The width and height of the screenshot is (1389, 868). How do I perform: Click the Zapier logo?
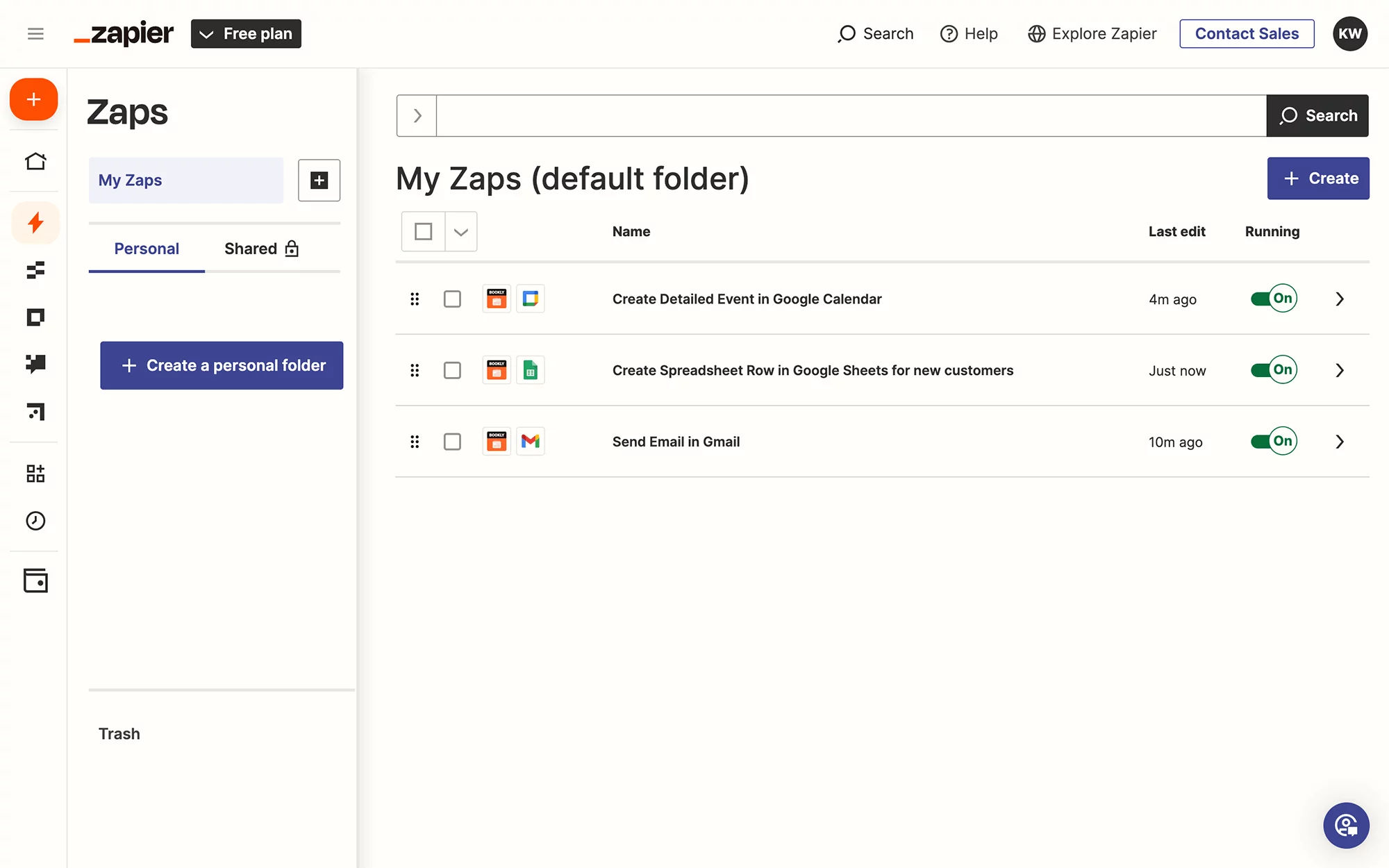tap(124, 33)
